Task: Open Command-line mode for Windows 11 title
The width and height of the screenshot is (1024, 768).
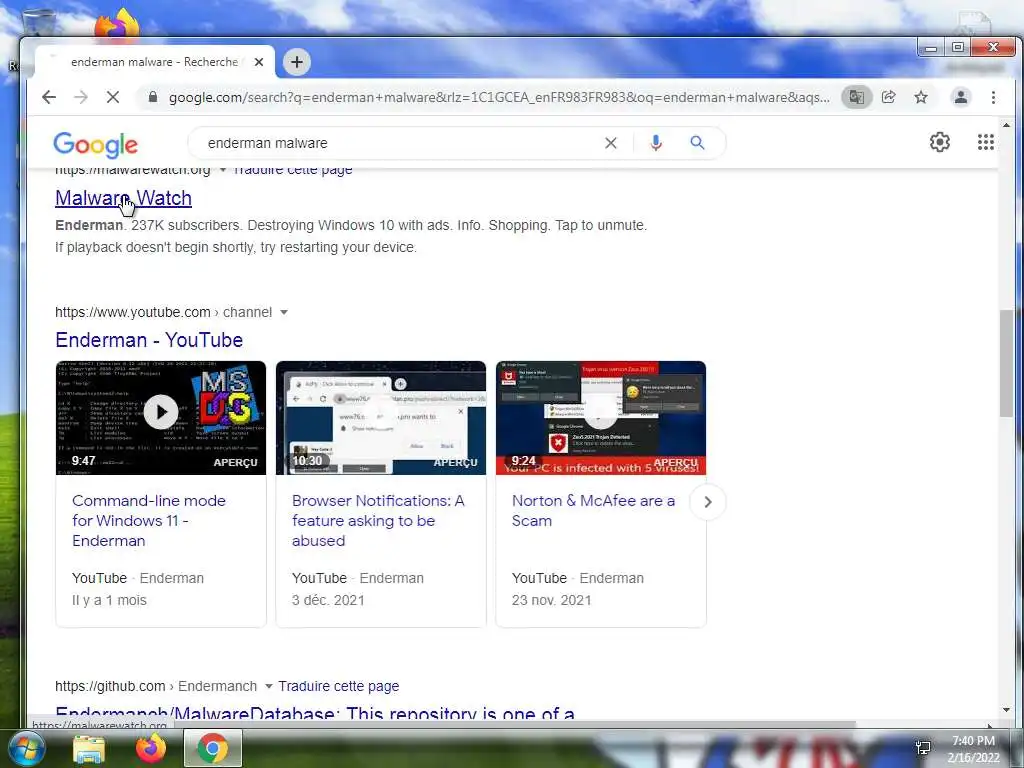Action: pos(149,520)
